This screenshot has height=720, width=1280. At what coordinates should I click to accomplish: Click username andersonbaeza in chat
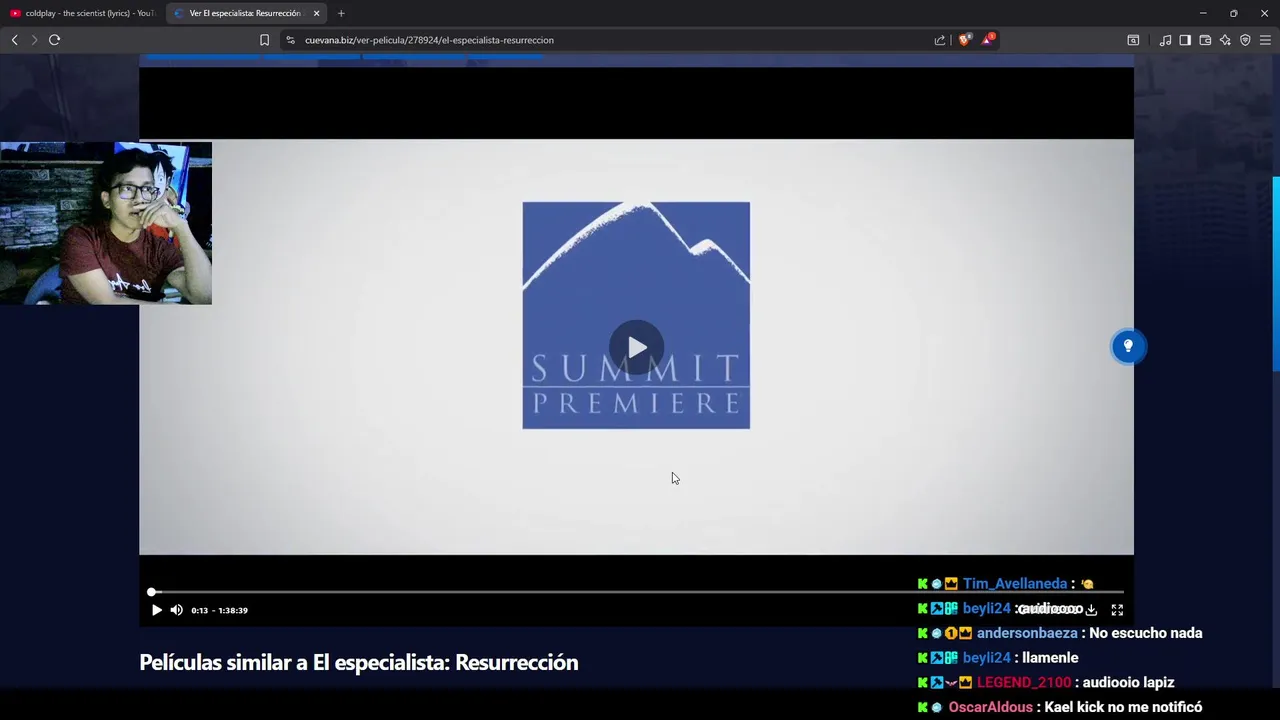(x=1027, y=633)
